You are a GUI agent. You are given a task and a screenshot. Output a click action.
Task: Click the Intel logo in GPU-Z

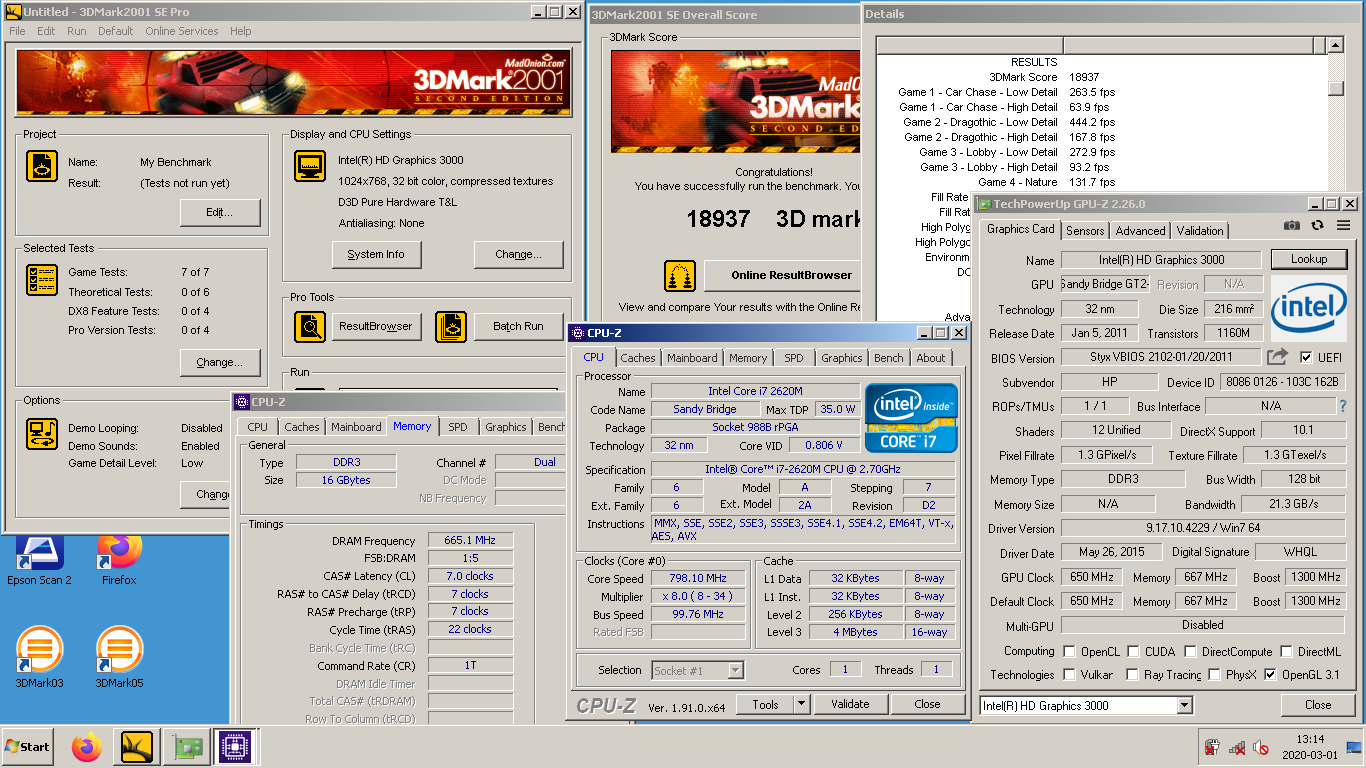pos(1308,309)
